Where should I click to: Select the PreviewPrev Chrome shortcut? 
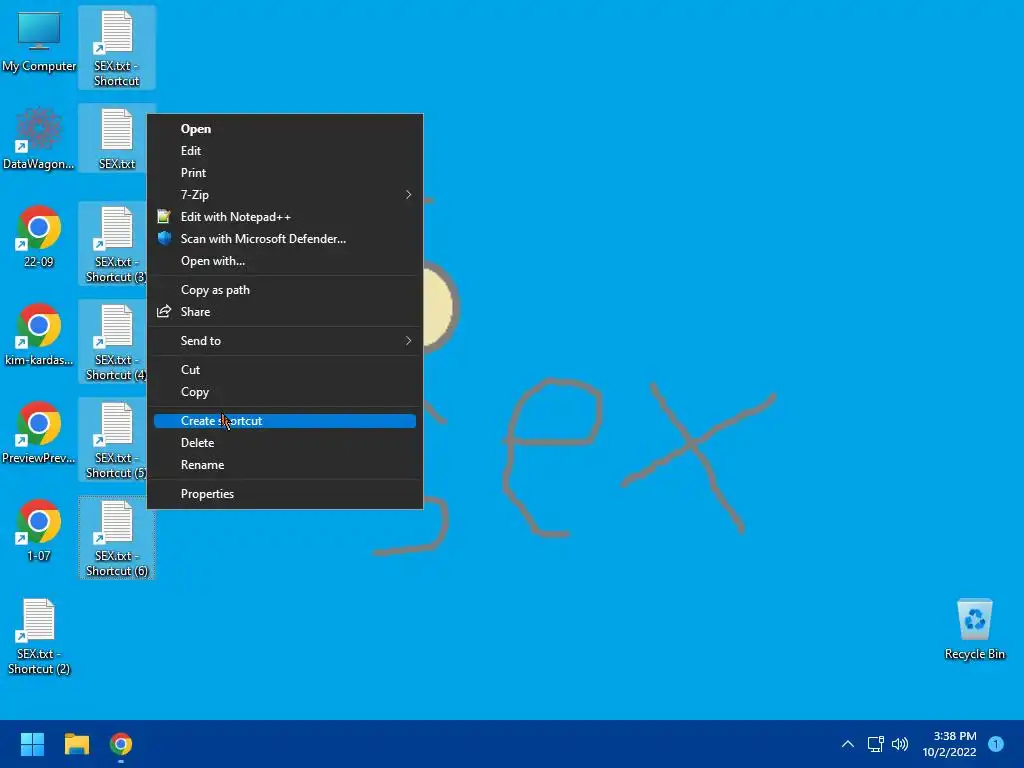click(39, 433)
